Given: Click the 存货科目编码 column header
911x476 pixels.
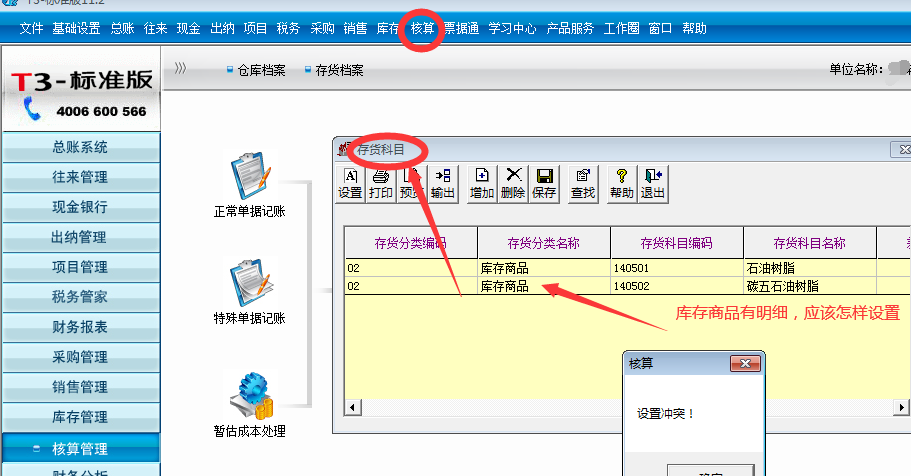Looking at the screenshot, I should coord(677,243).
